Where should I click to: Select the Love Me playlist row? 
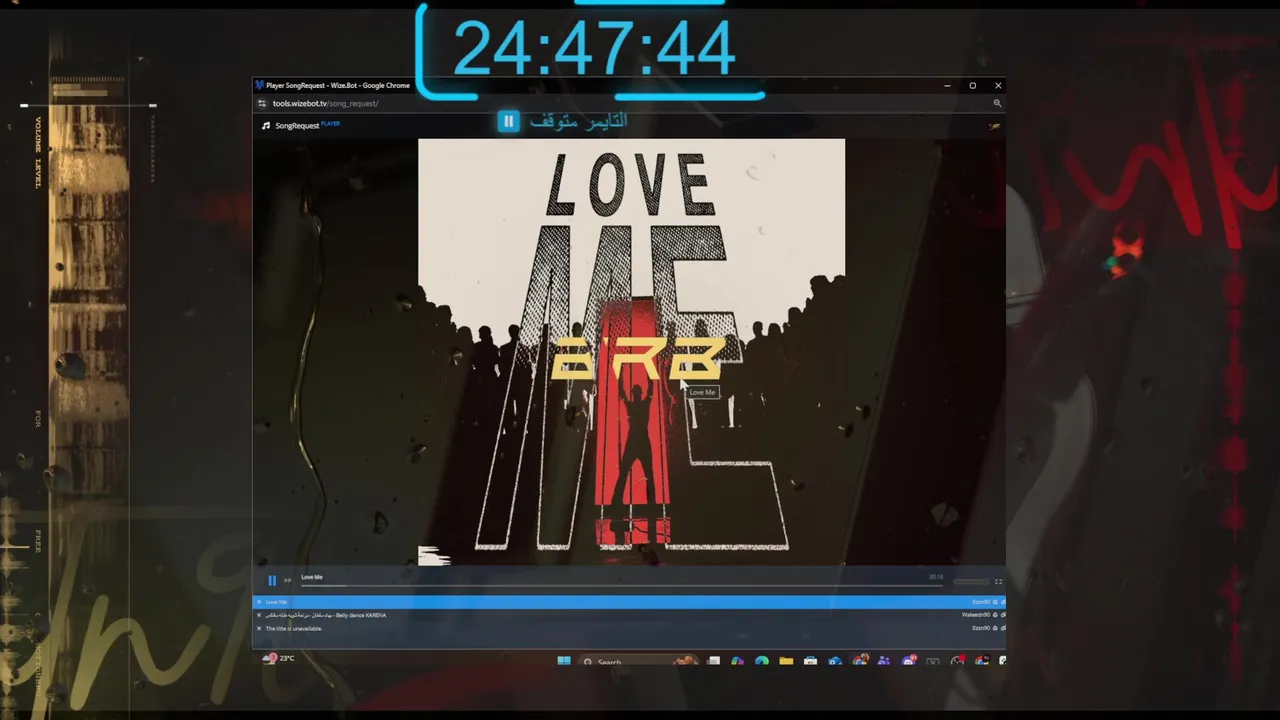629,602
